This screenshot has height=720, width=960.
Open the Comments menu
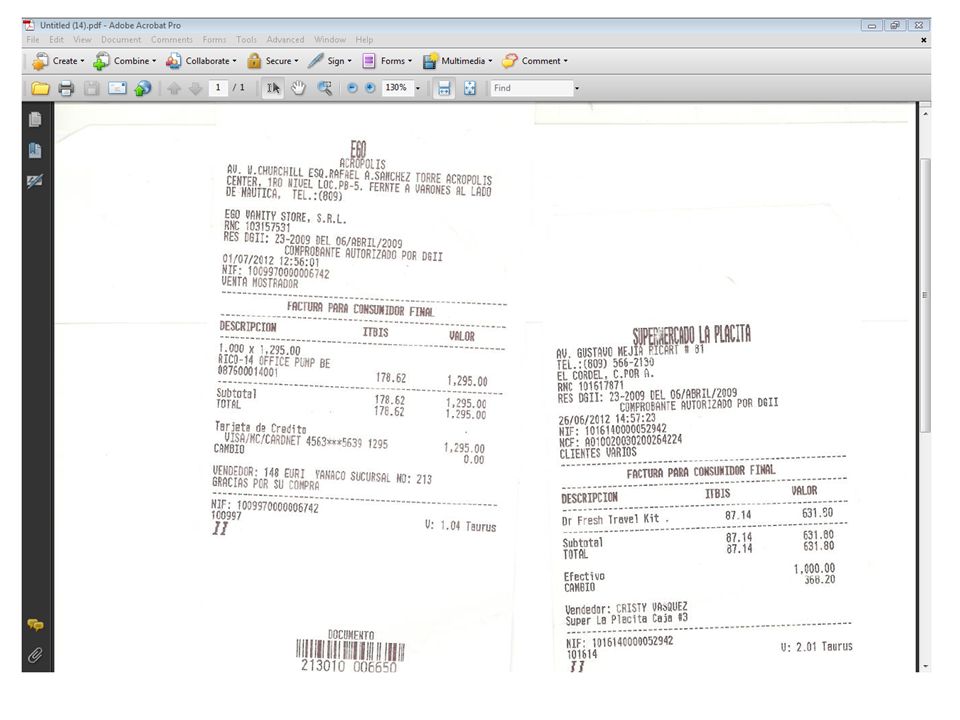[171, 40]
